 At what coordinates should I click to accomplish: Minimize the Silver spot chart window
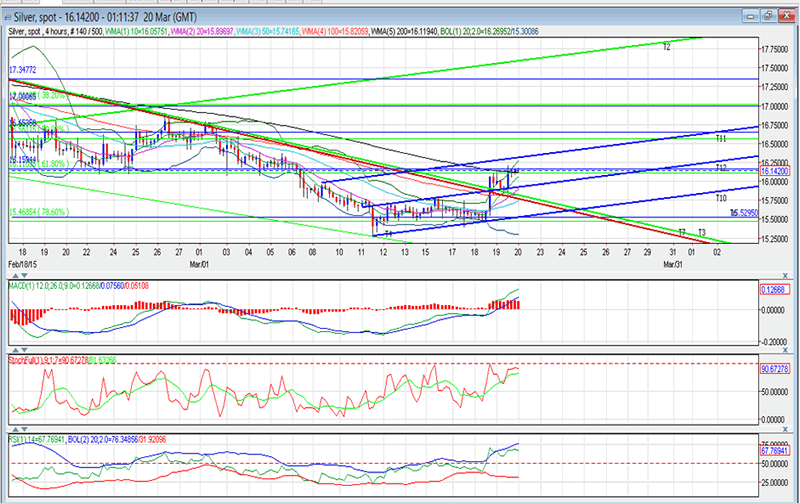753,14
